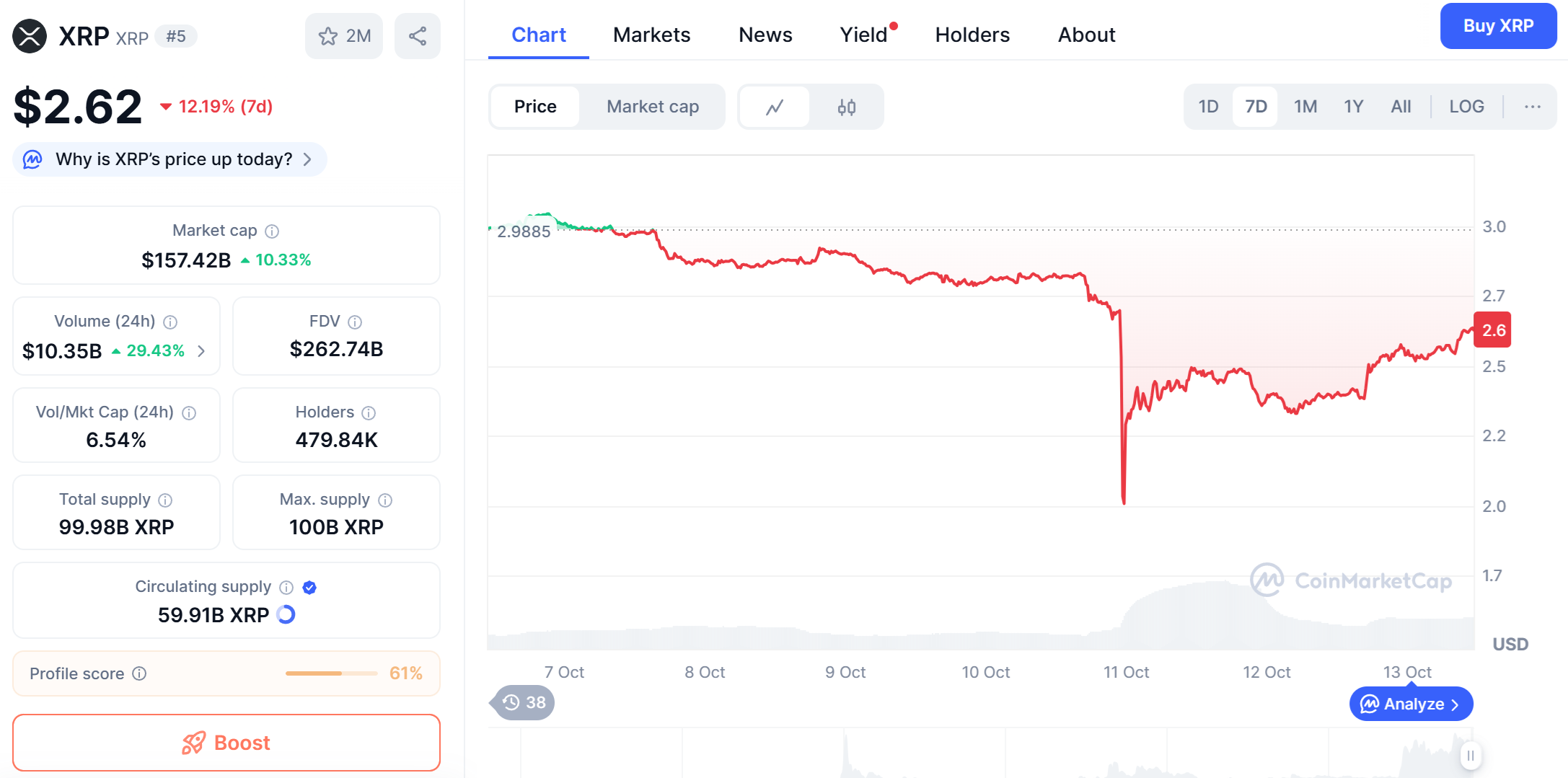Viewport: 1568px width, 778px height.
Task: Click the history events badge 38
Action: (524, 702)
